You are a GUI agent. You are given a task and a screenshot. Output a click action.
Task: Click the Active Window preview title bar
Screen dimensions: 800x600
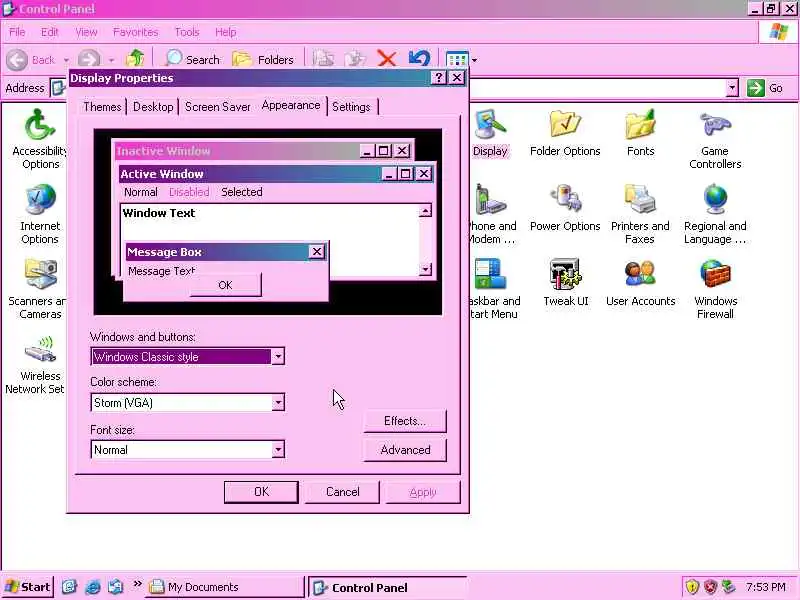[x=276, y=174]
